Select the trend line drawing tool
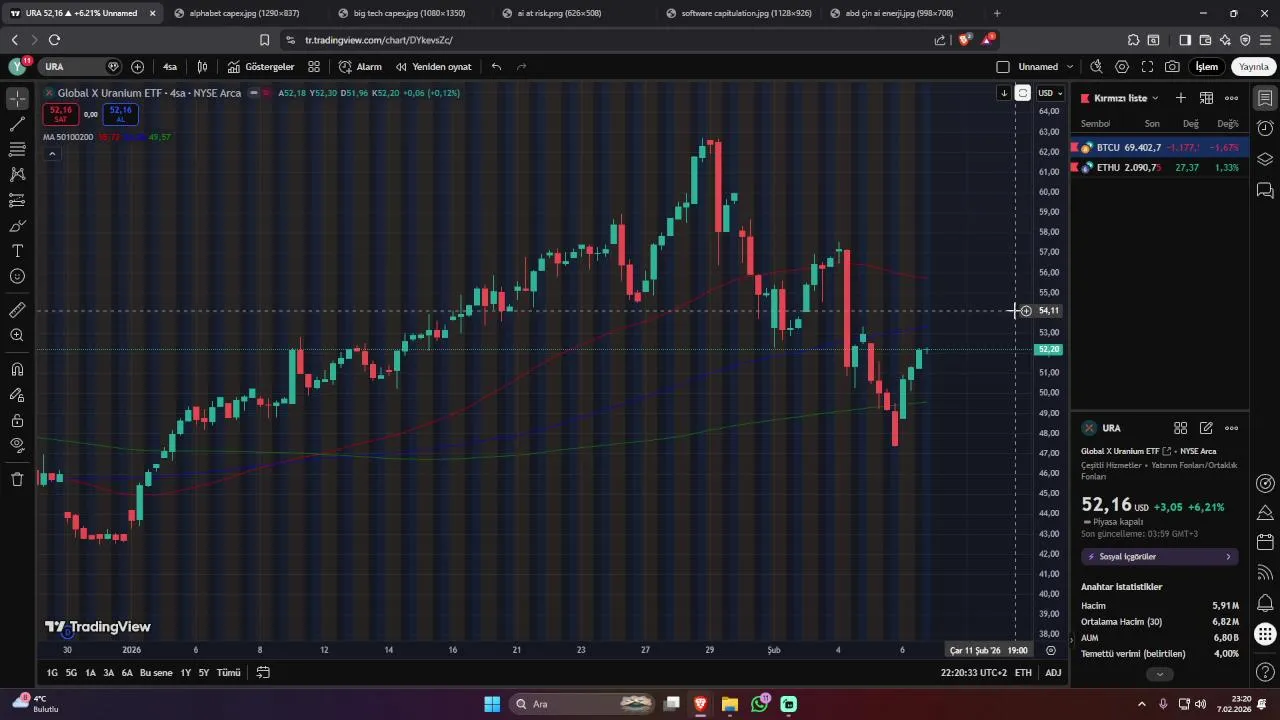 coord(17,124)
